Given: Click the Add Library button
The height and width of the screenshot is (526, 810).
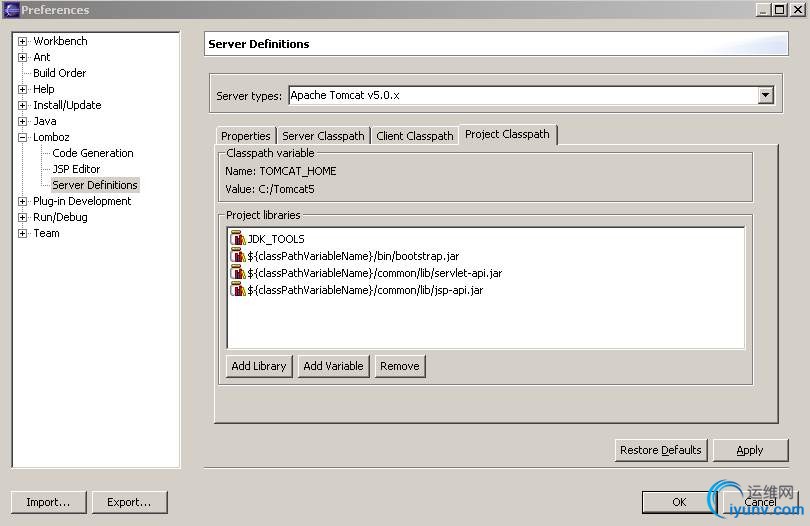Looking at the screenshot, I should (259, 366).
